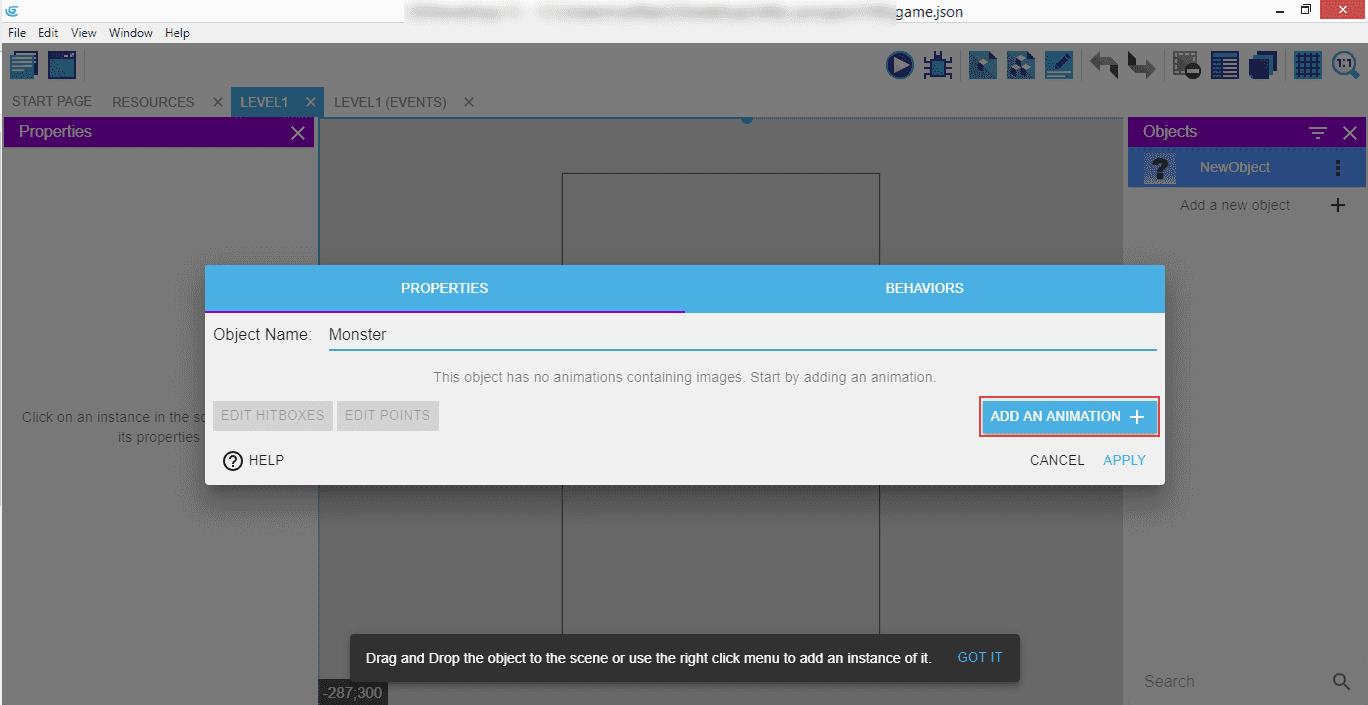Open the debugger bug icon

(938, 66)
